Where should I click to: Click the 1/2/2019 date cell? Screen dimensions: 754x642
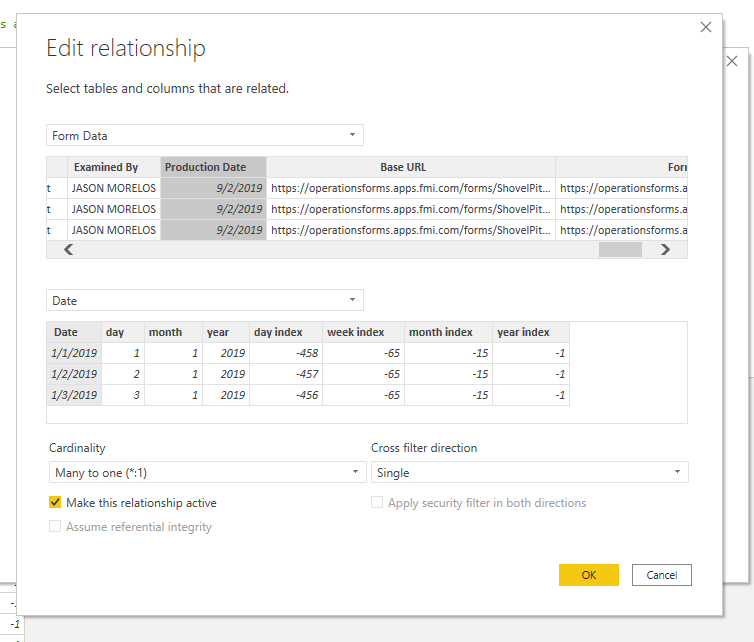tap(74, 374)
